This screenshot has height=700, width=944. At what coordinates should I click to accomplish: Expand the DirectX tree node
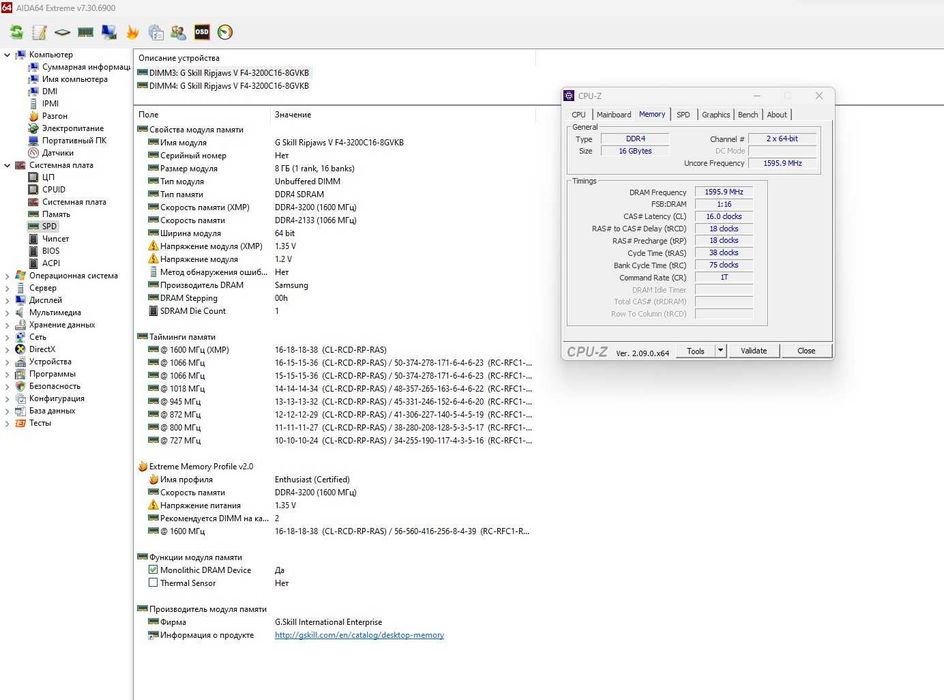tap(7, 349)
